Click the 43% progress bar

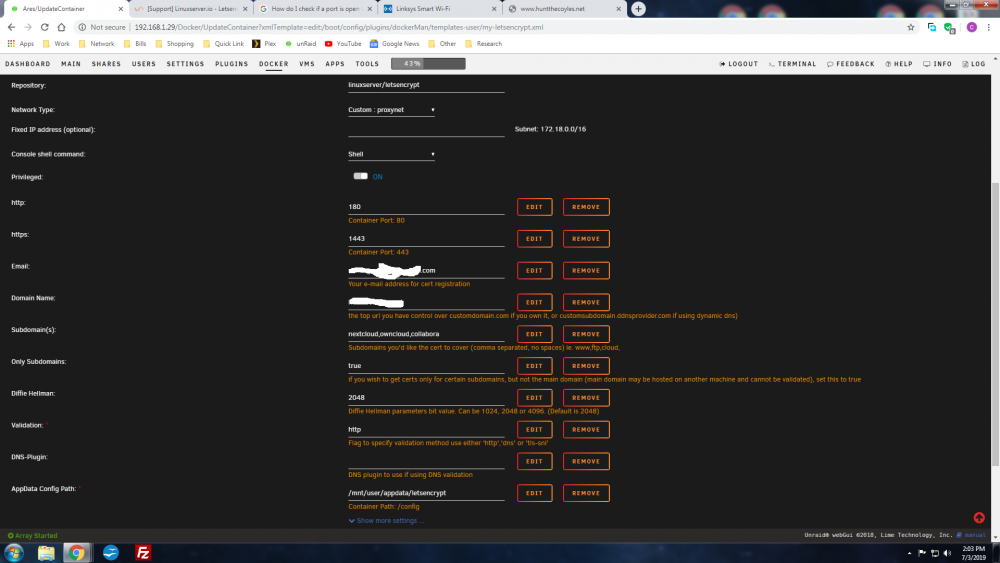(x=428, y=64)
